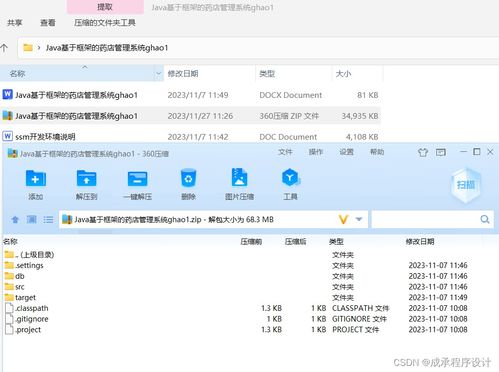
Task: Open the 文件 menu in 360压缩
Action: 285,152
